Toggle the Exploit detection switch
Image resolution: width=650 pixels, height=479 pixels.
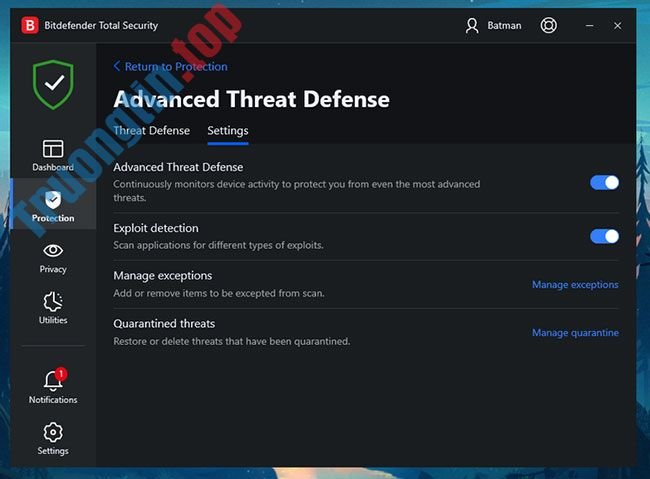(604, 236)
